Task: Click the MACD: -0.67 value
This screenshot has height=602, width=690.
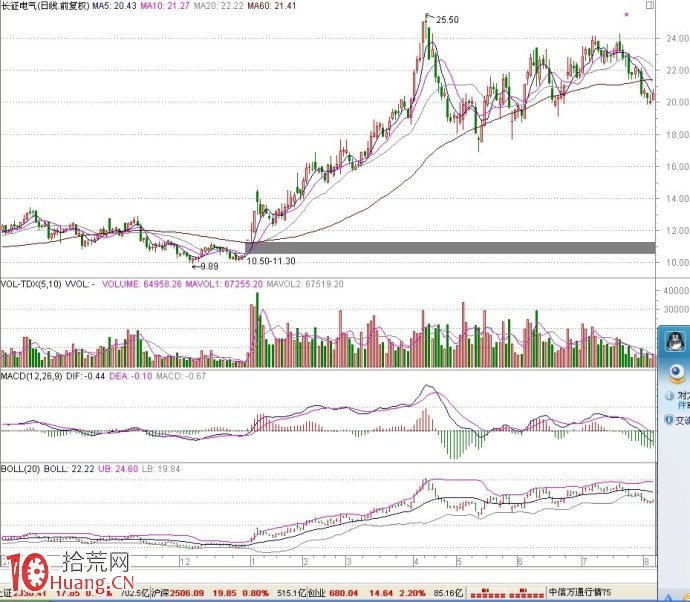Action: [181, 376]
